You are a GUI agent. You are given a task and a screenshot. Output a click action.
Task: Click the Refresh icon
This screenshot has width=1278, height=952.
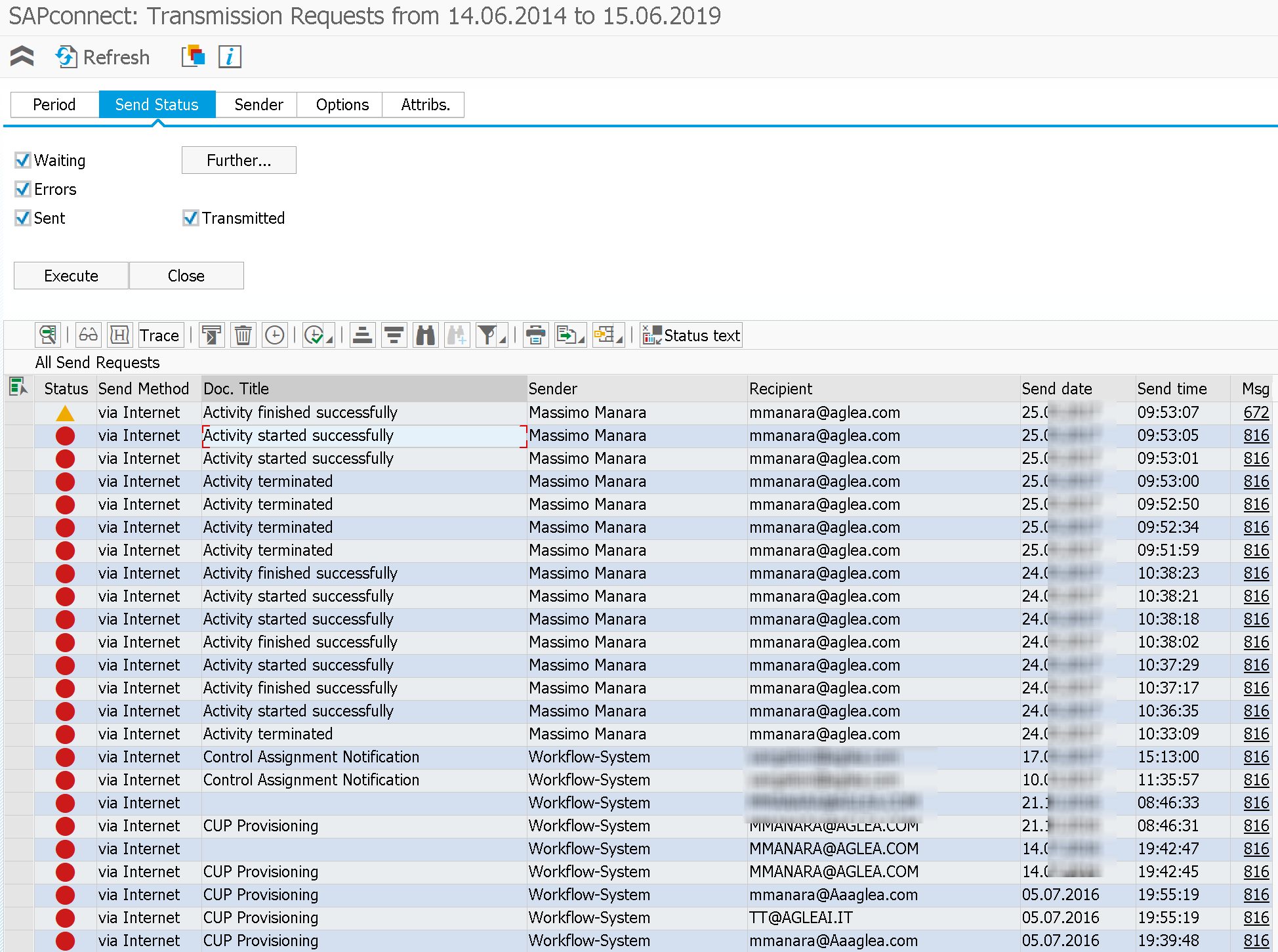(66, 57)
